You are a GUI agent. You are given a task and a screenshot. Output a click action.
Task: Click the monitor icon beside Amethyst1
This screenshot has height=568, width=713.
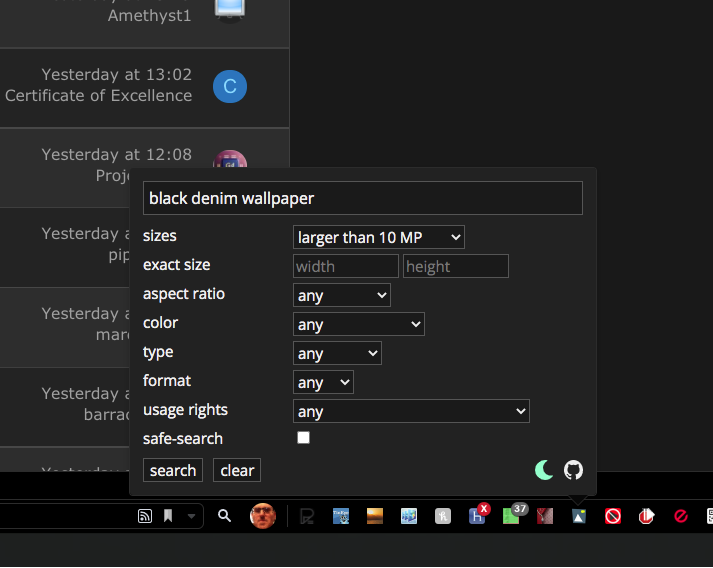pyautogui.click(x=230, y=10)
